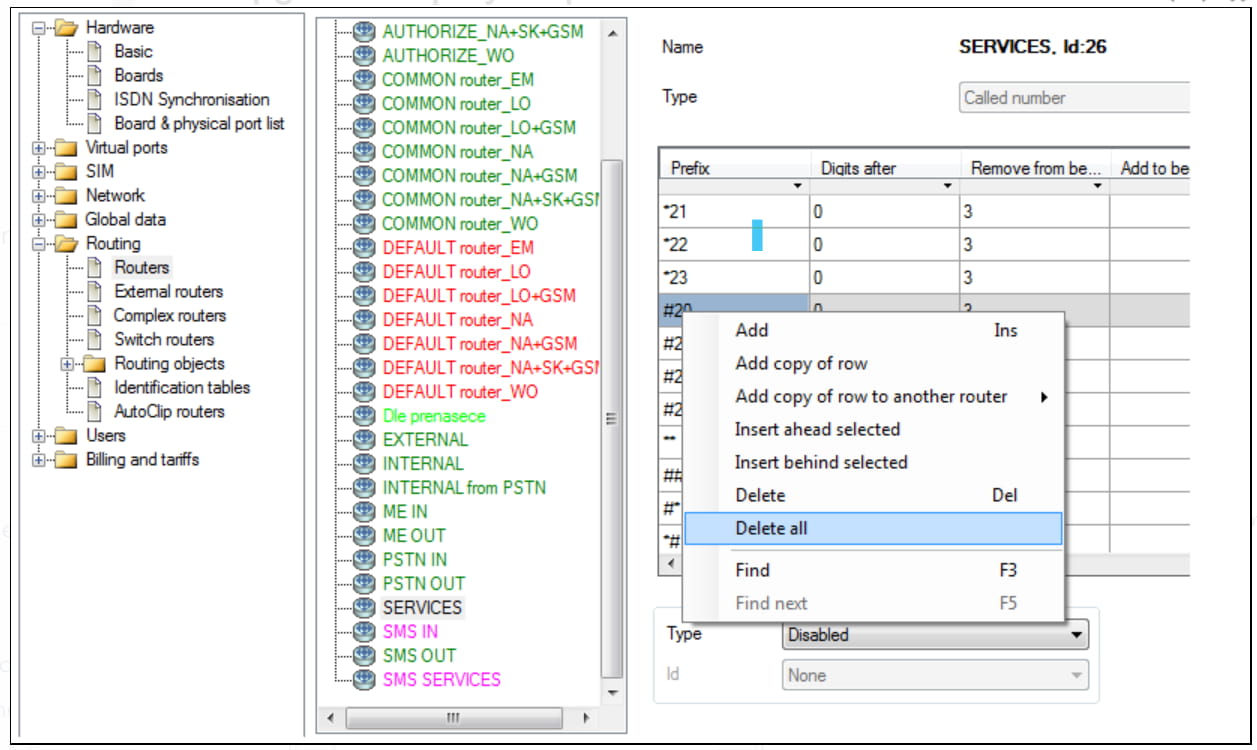The width and height of the screenshot is (1257, 750).
Task: Expand the Virtual ports node
Action: pyautogui.click(x=39, y=148)
